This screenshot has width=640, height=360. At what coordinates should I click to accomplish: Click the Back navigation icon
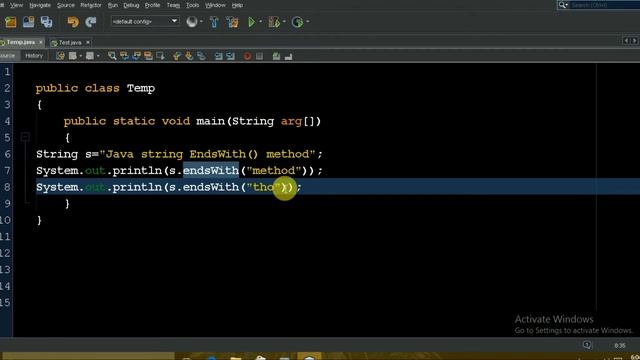[73, 56]
